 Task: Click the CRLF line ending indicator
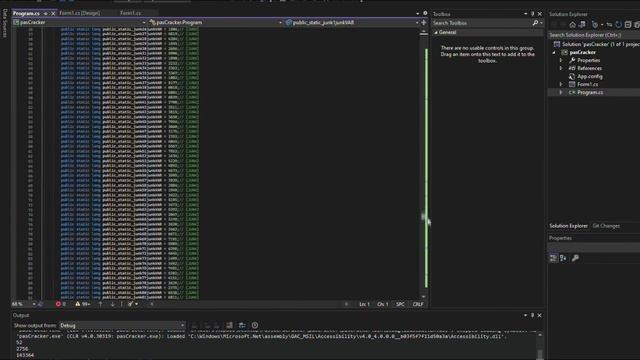pyautogui.click(x=418, y=304)
